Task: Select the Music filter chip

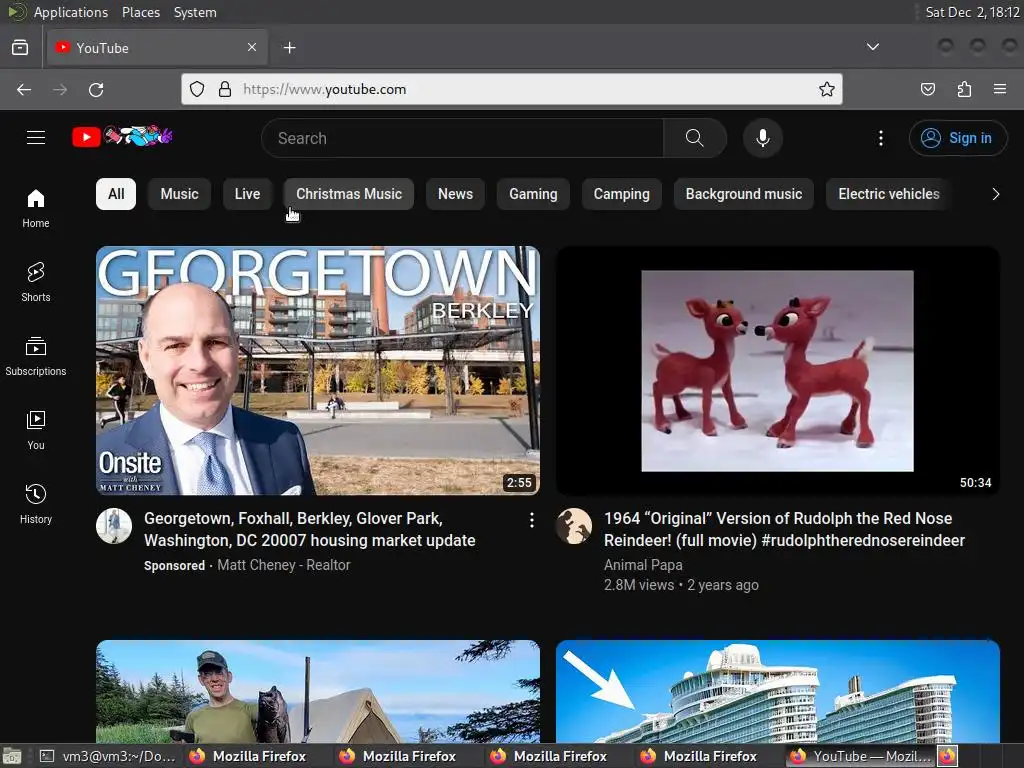Action: coord(180,194)
